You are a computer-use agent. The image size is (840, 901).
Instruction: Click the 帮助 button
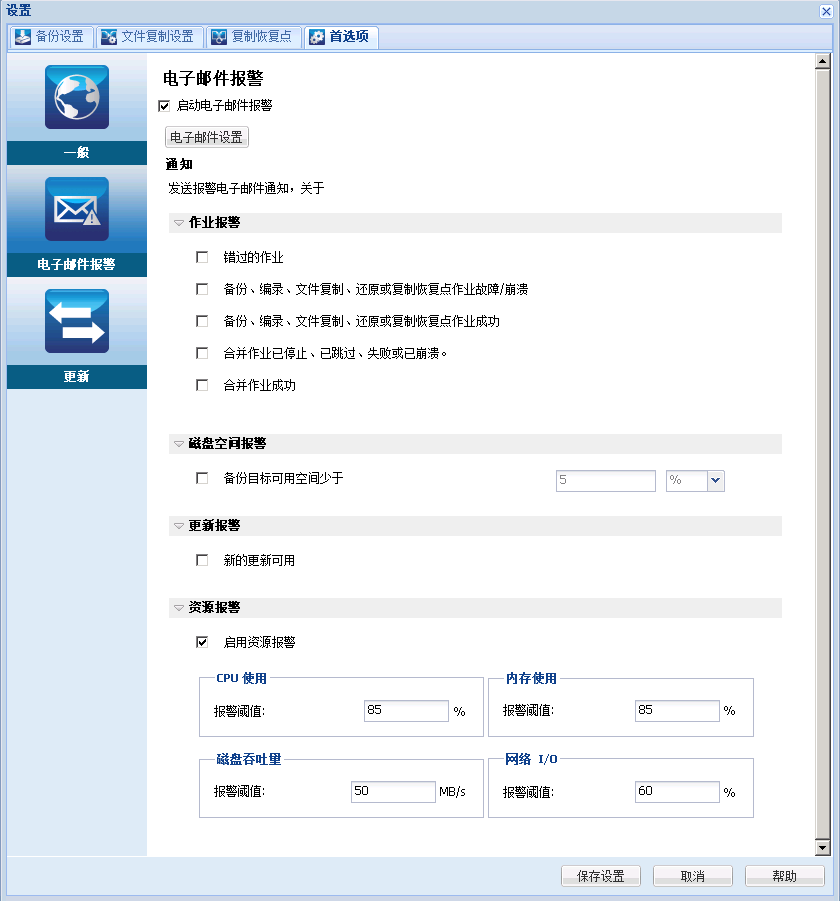(x=784, y=876)
